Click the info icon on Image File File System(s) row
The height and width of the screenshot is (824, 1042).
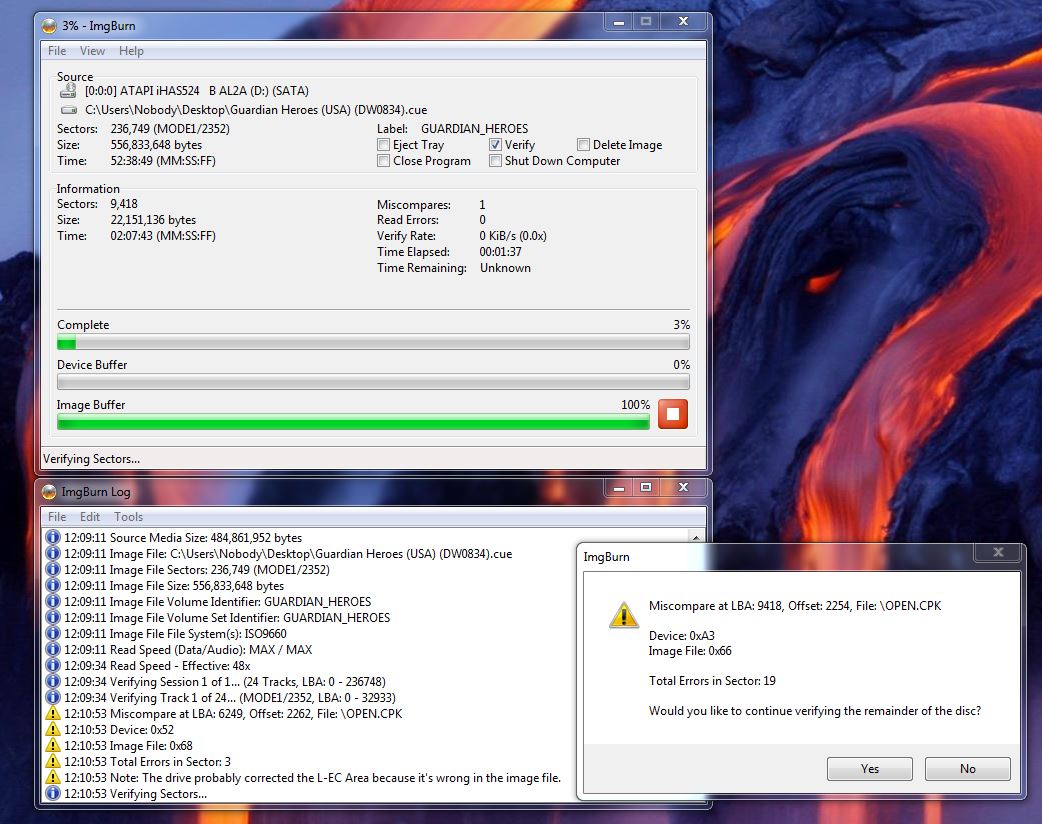tap(52, 634)
